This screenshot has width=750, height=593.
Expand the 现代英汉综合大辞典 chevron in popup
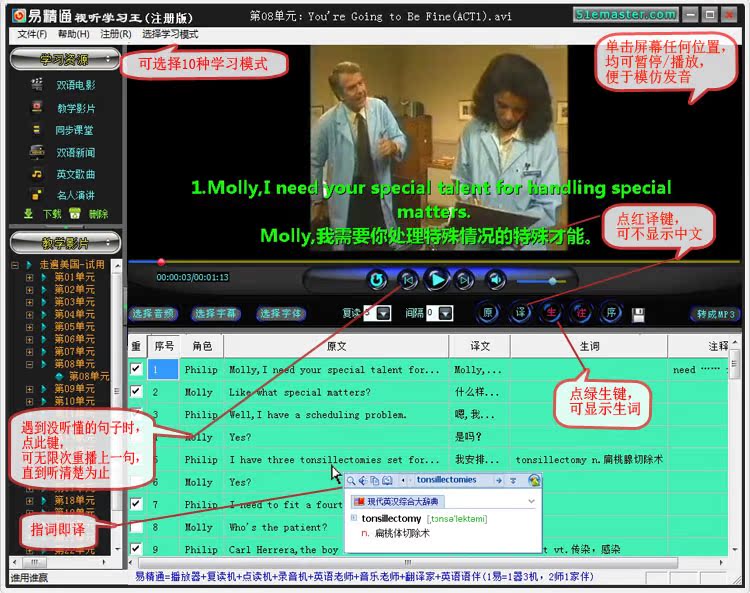pyautogui.click(x=531, y=501)
